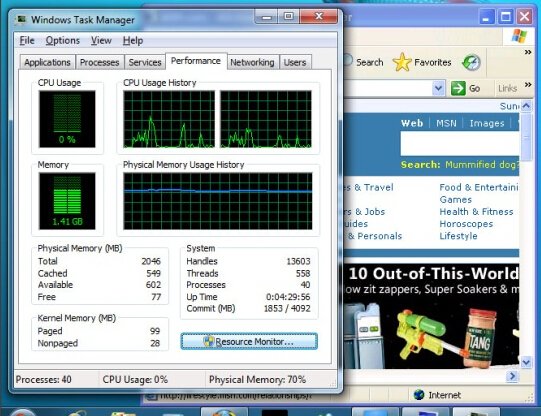The height and width of the screenshot is (416, 541).
Task: Click the browser vertical scrollbar down arrow
Action: tap(526, 363)
